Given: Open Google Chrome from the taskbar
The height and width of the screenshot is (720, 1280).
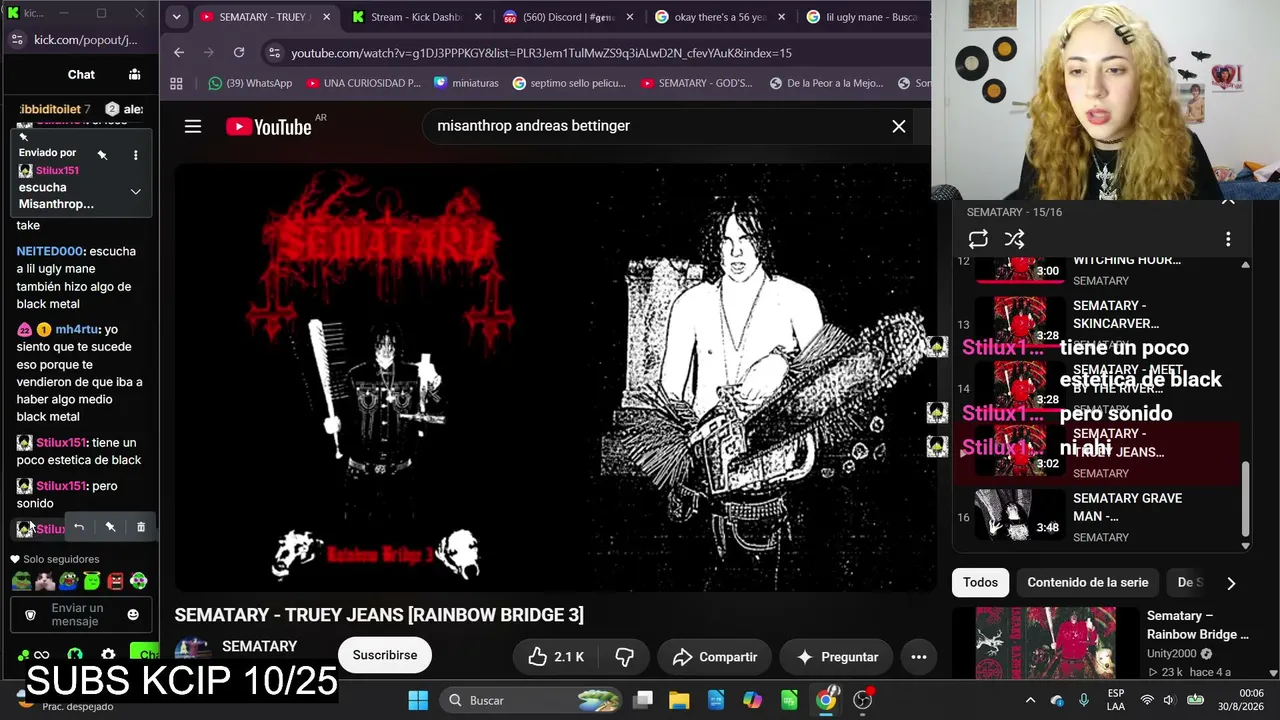Looking at the screenshot, I should [x=826, y=700].
